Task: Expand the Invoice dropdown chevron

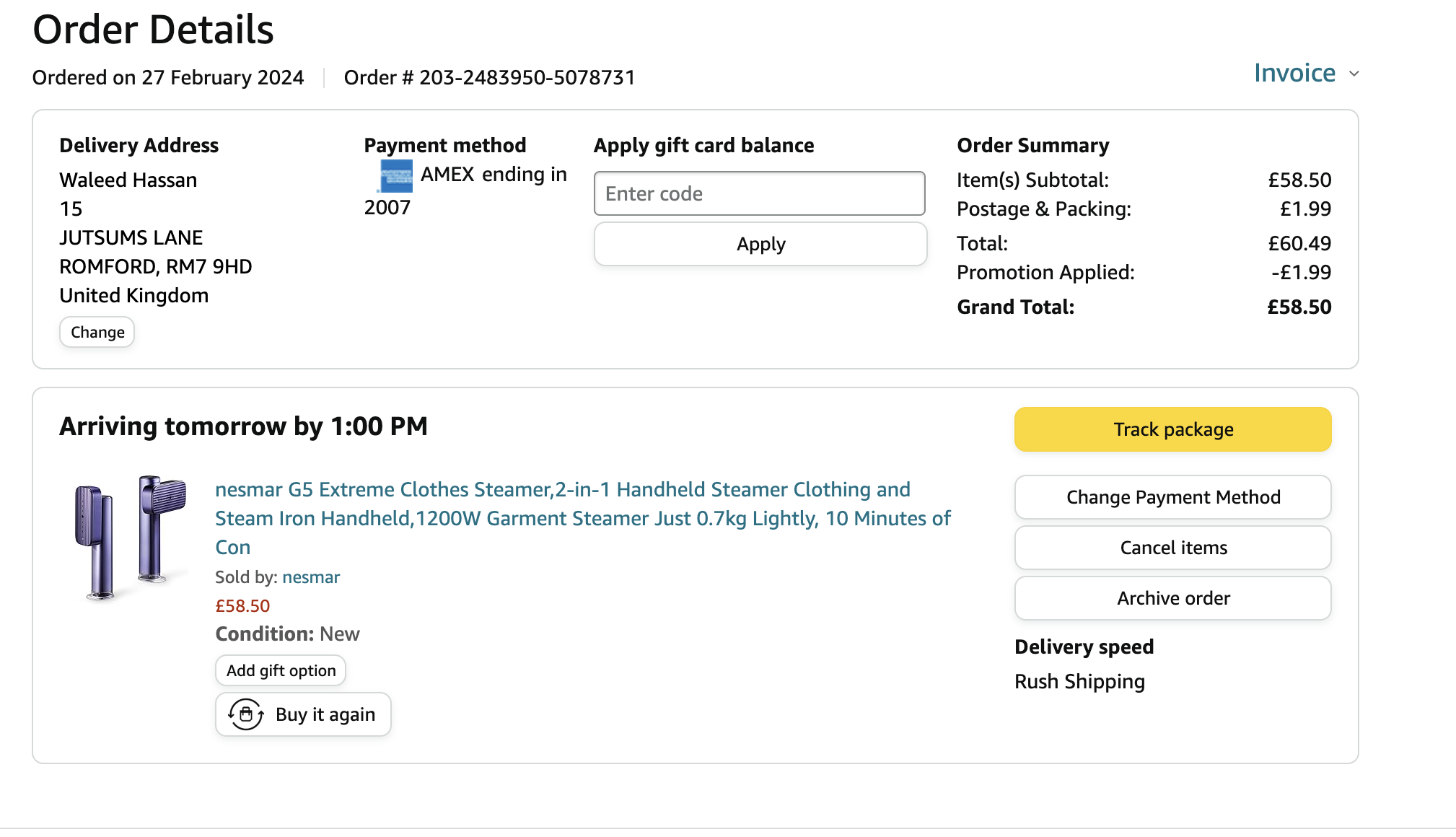Action: [1354, 74]
